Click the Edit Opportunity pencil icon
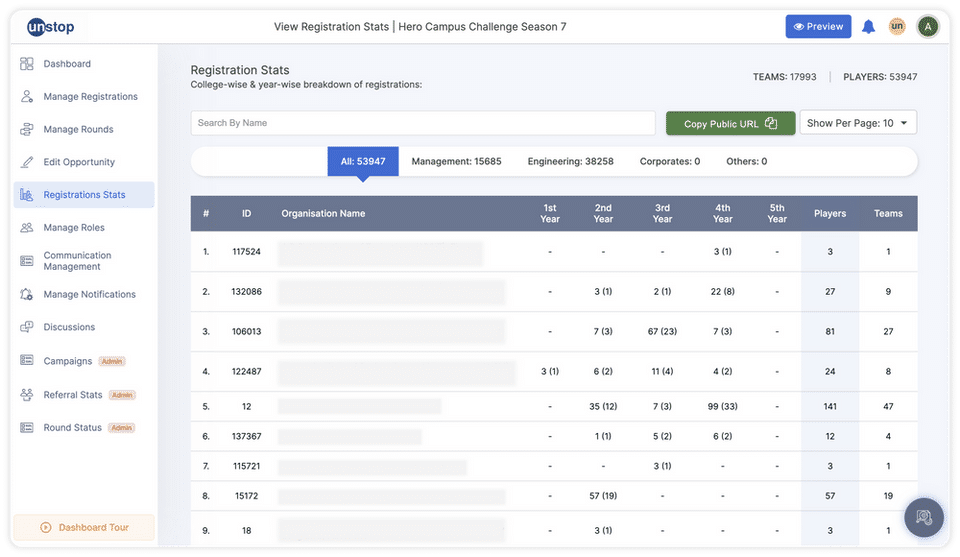The image size is (960, 557). [x=27, y=162]
